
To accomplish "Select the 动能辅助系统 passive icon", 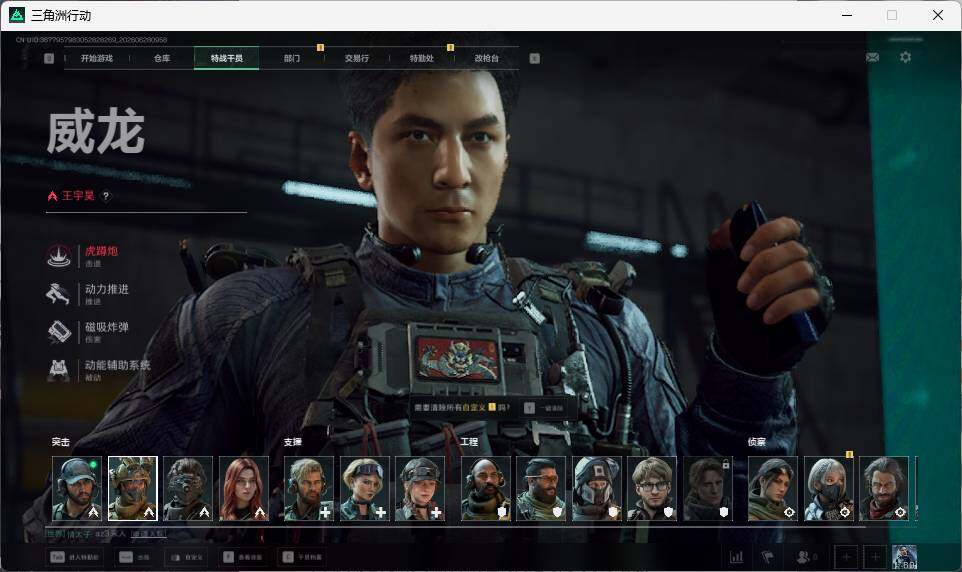I will click(59, 369).
